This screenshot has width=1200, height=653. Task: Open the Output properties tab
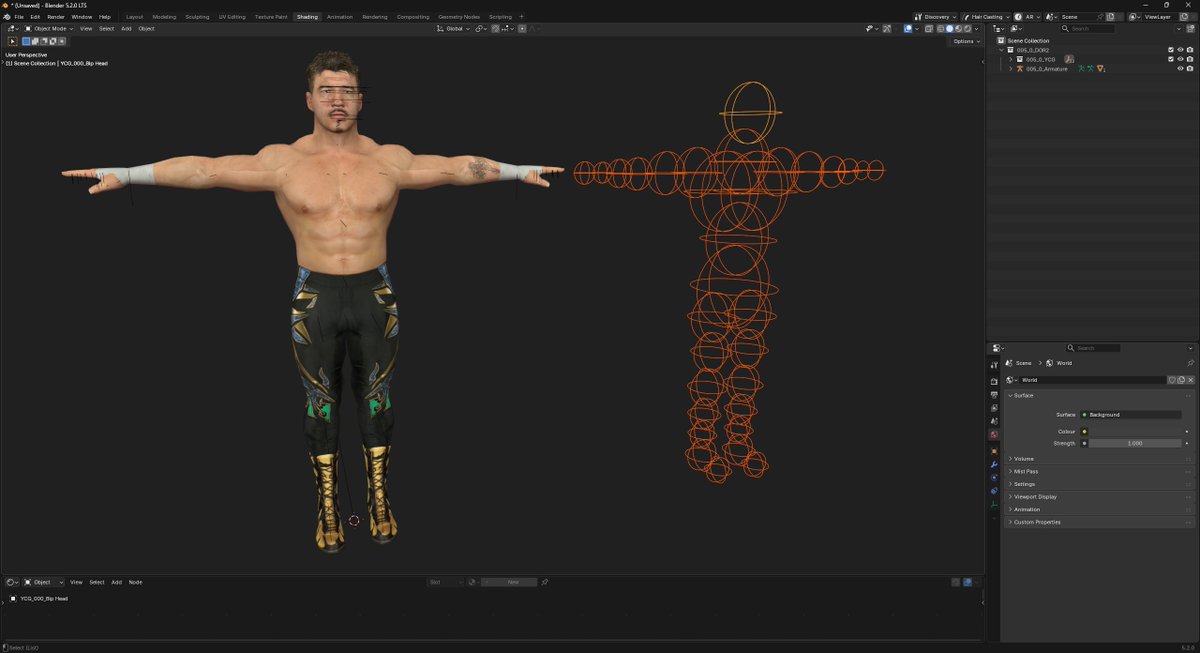pyautogui.click(x=994, y=395)
